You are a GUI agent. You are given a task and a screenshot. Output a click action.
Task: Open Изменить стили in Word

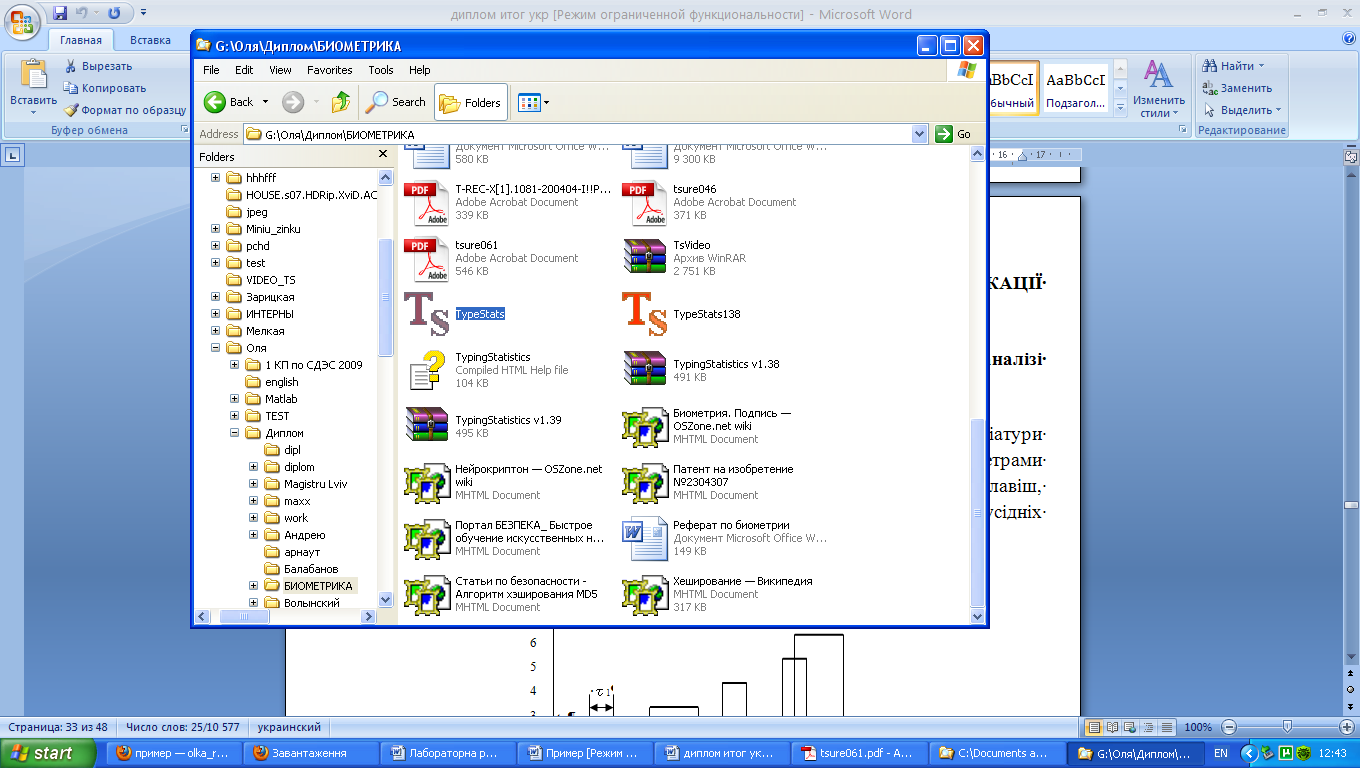pos(1159,89)
